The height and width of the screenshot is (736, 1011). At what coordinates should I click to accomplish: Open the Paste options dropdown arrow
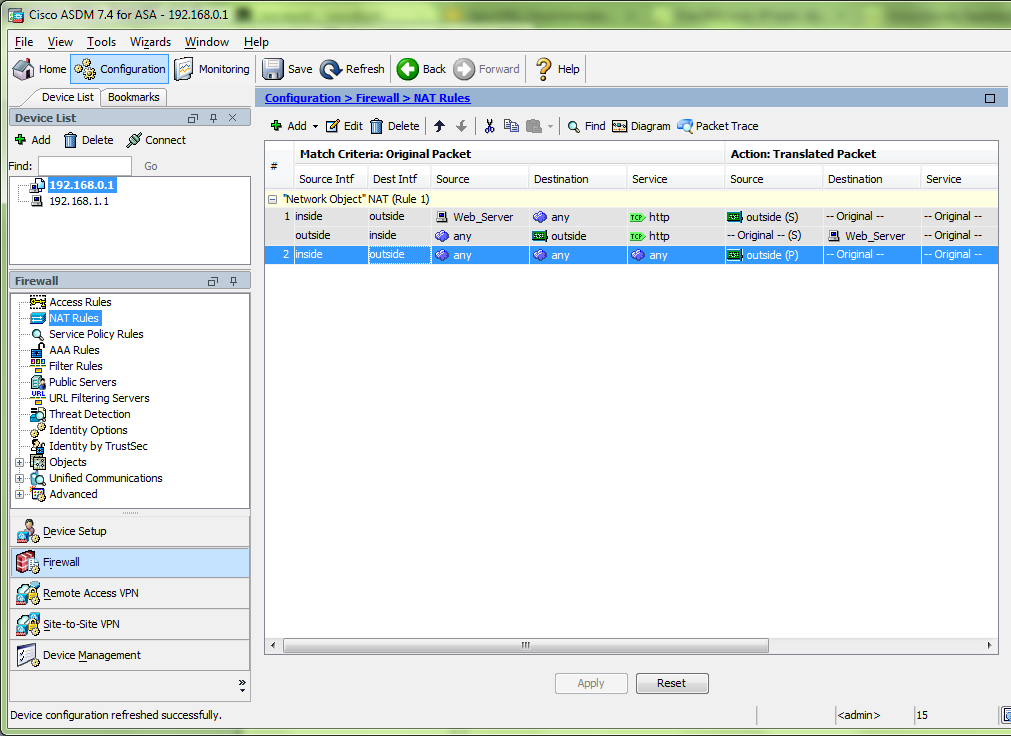(550, 126)
